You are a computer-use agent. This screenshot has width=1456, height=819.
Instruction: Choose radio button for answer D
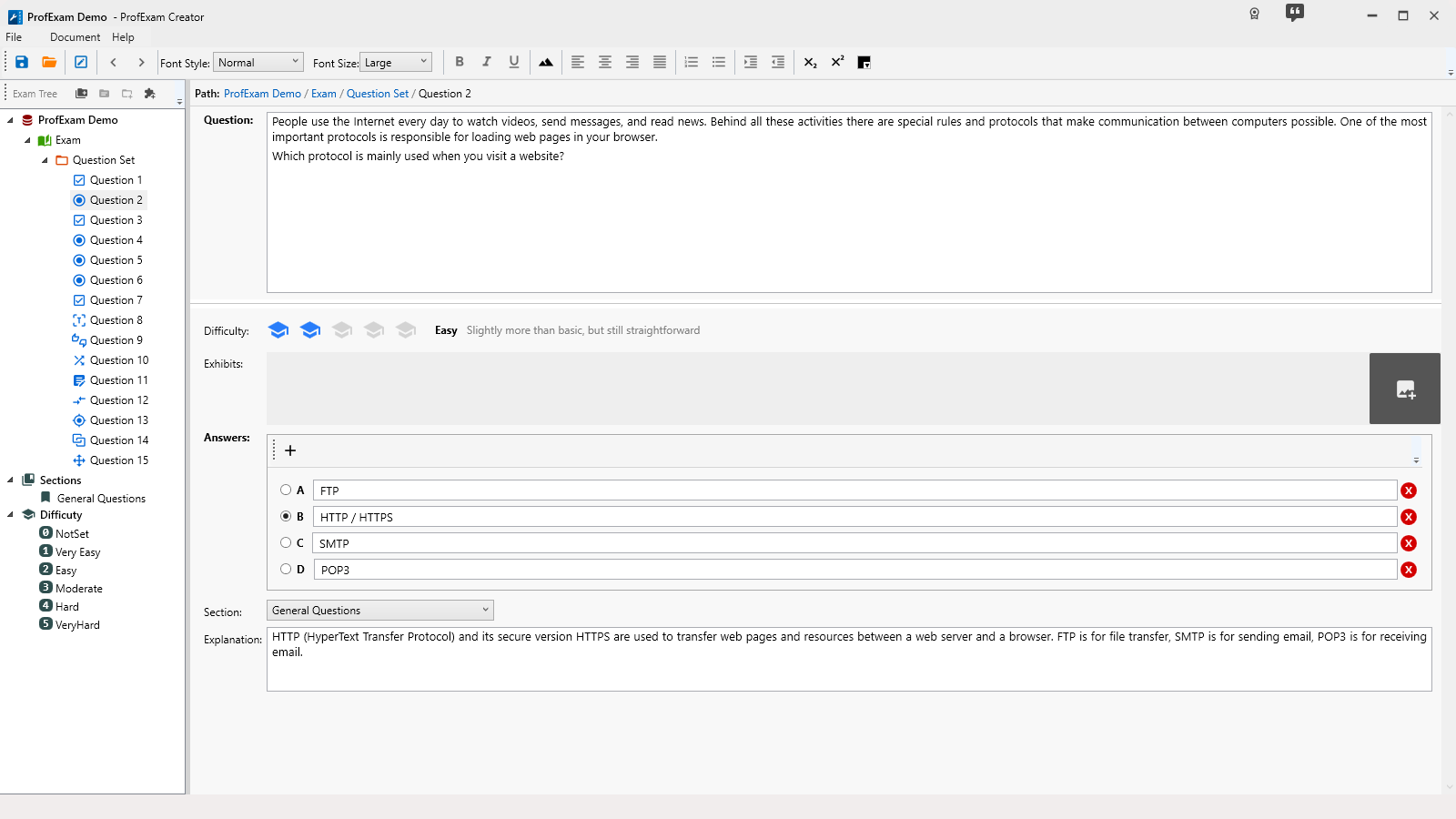[x=286, y=569]
